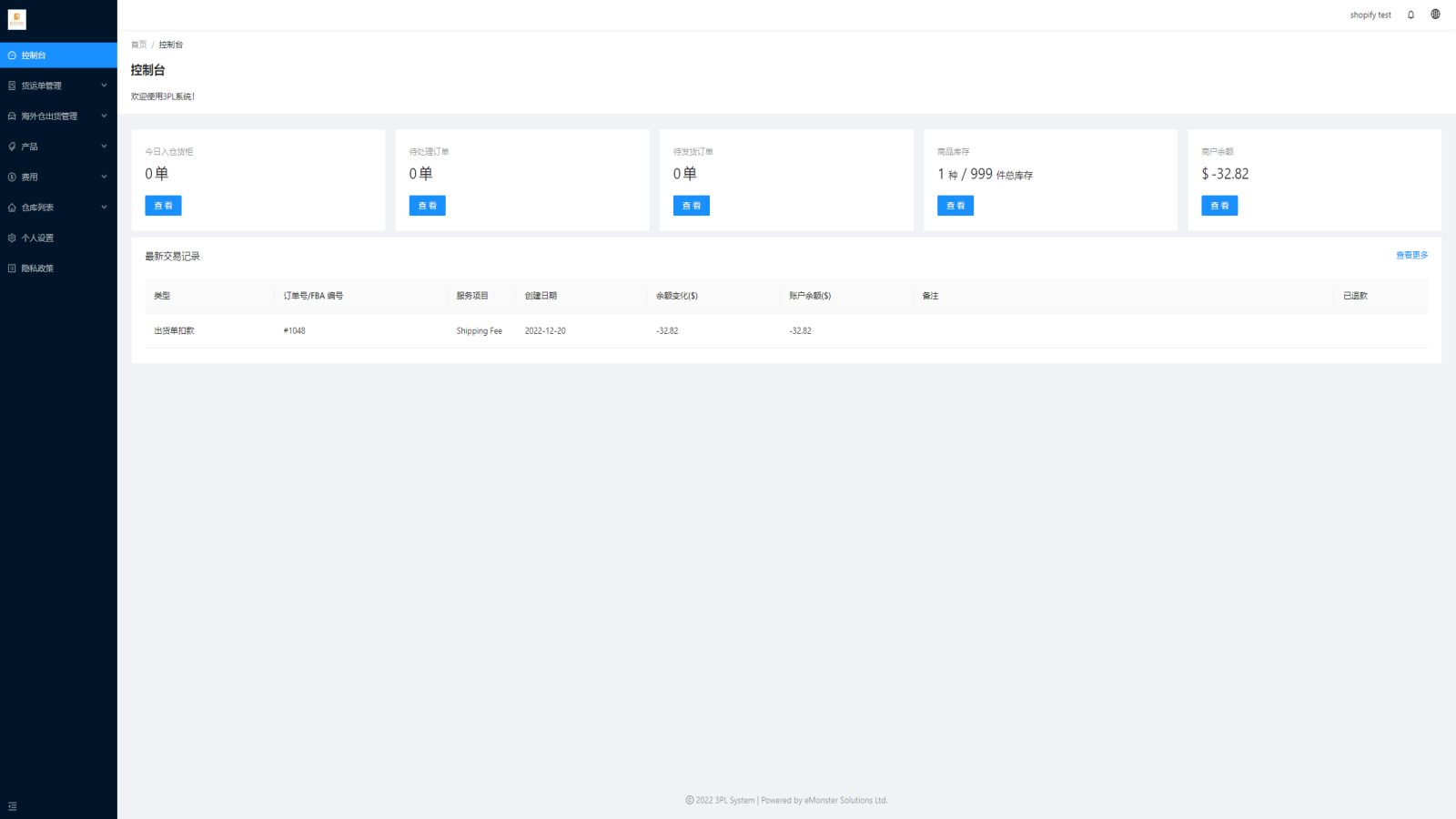Go to 首页 in the breadcrumb
The image size is (1456, 819).
(138, 45)
